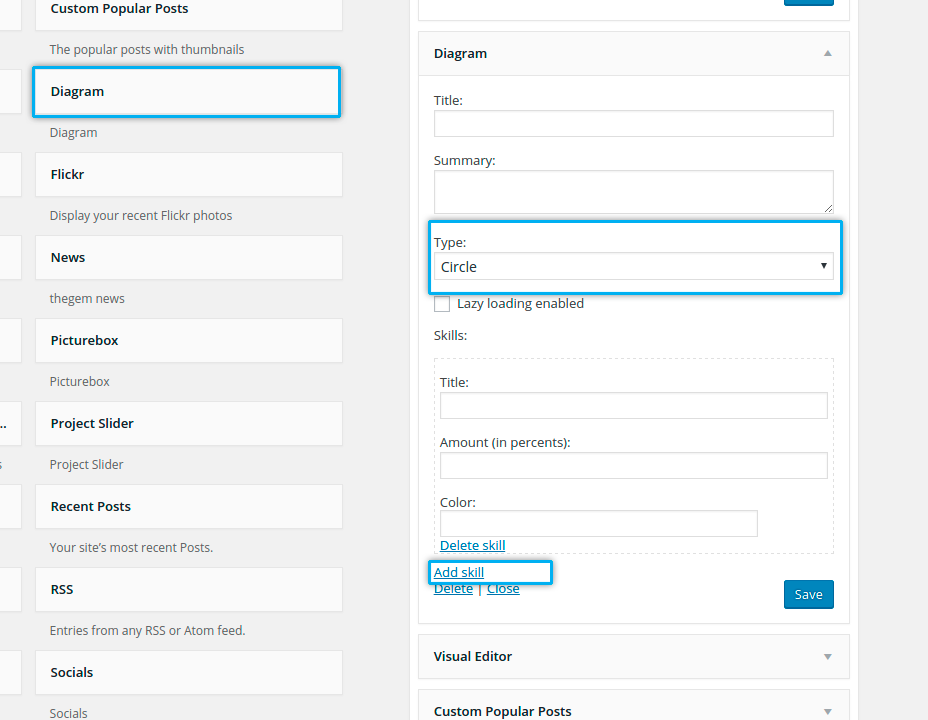Screen dimensions: 928x720
Task: Focus the Diagram widget Title field
Action: [634, 124]
